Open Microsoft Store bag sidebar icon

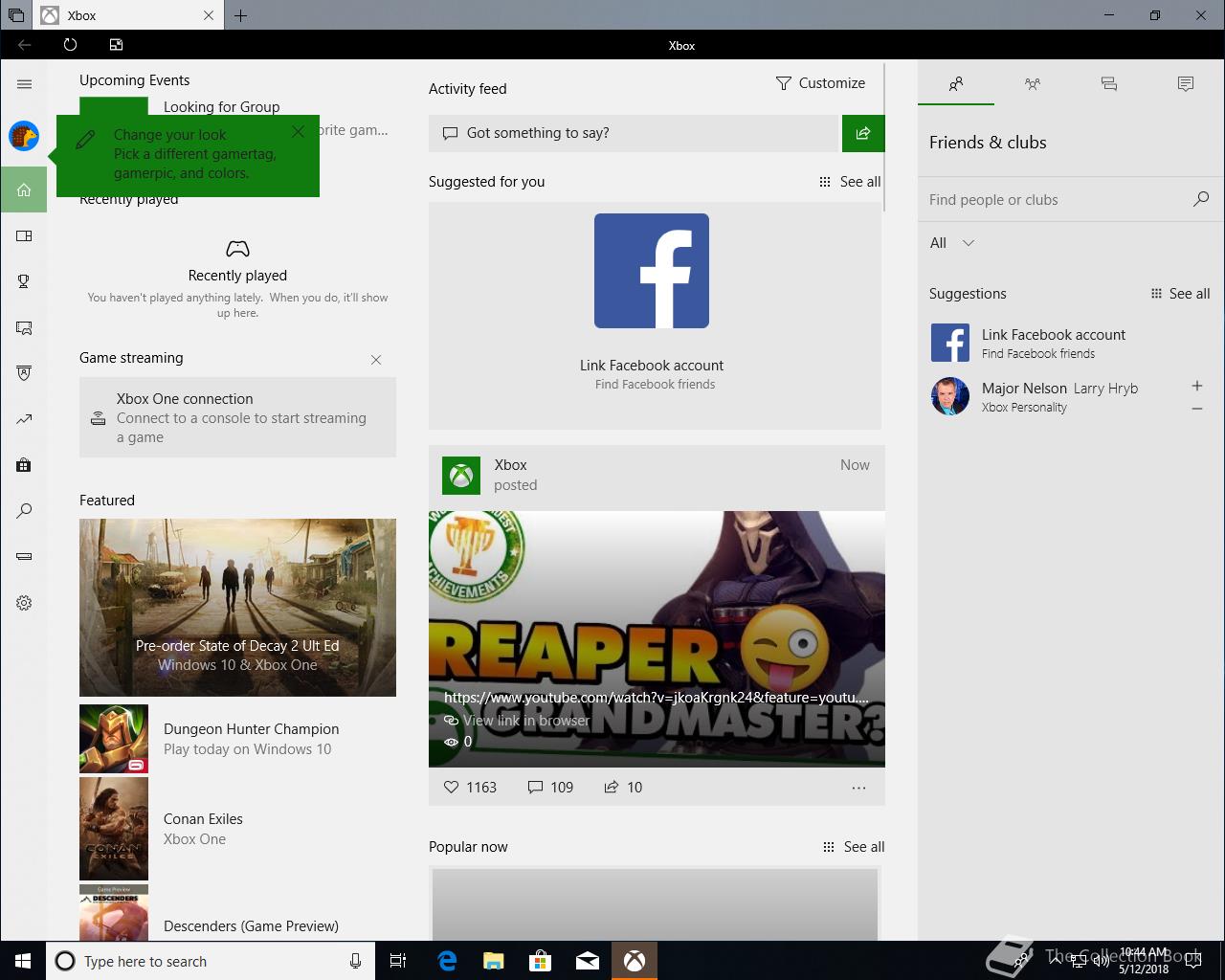(24, 465)
